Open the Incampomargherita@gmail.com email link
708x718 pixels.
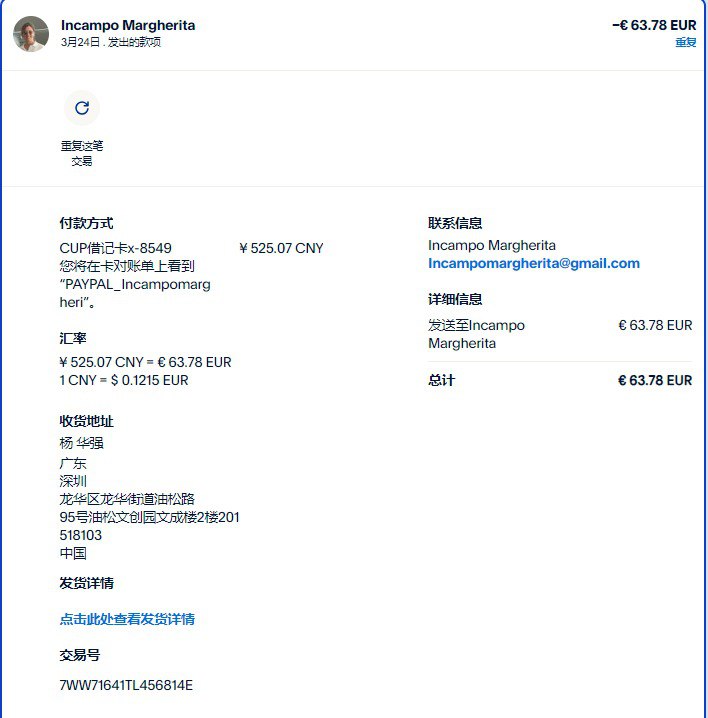click(534, 263)
